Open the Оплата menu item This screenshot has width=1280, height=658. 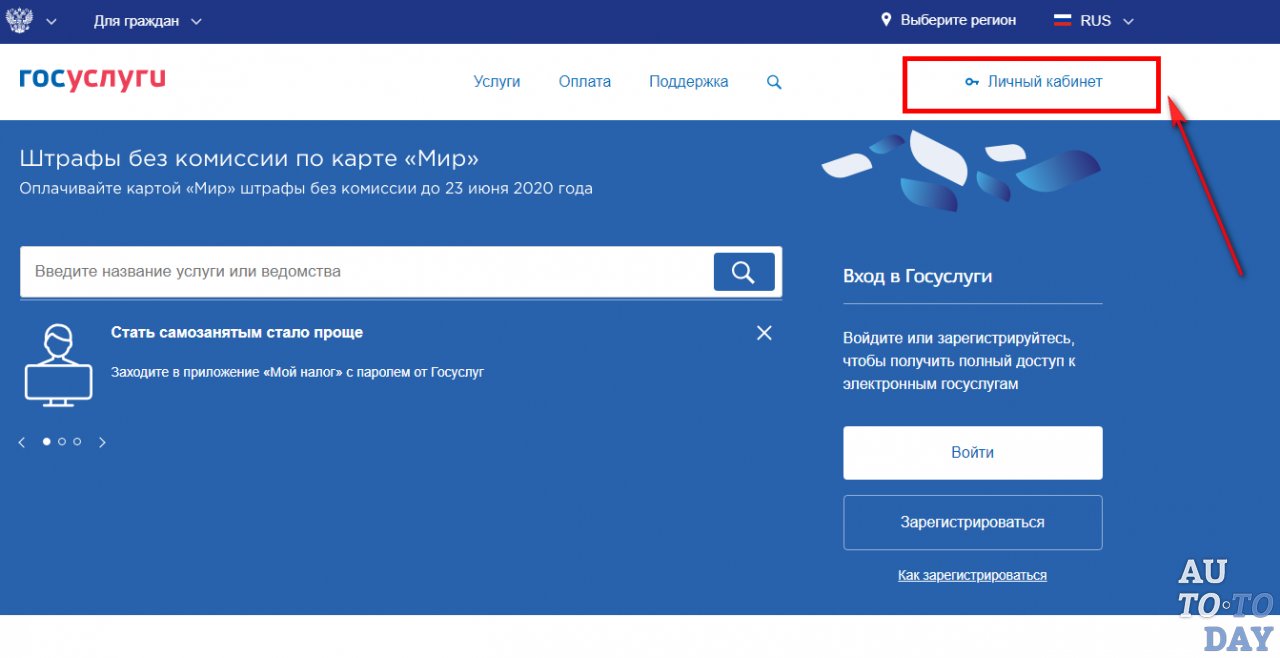585,82
